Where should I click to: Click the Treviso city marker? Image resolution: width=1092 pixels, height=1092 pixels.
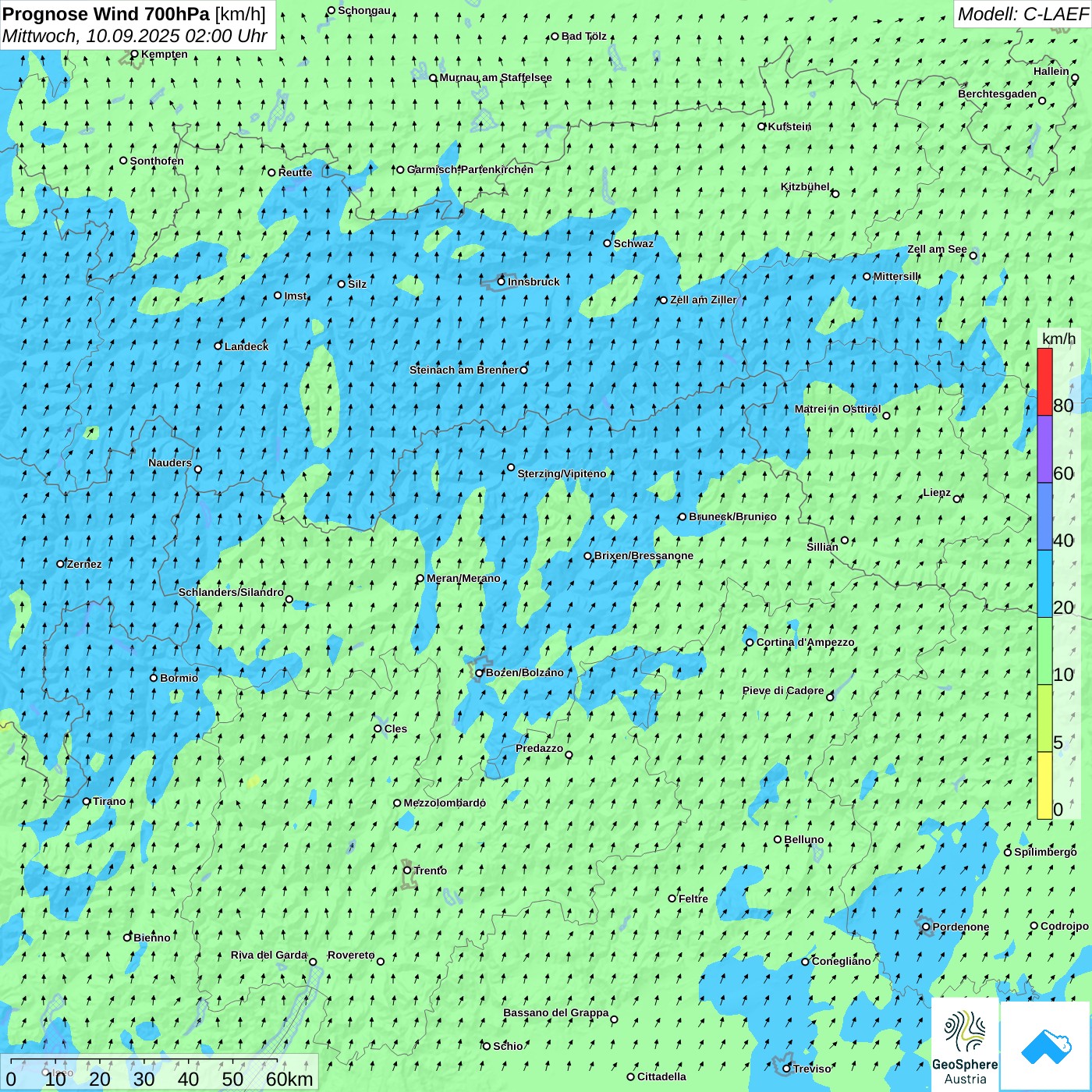(x=786, y=1069)
